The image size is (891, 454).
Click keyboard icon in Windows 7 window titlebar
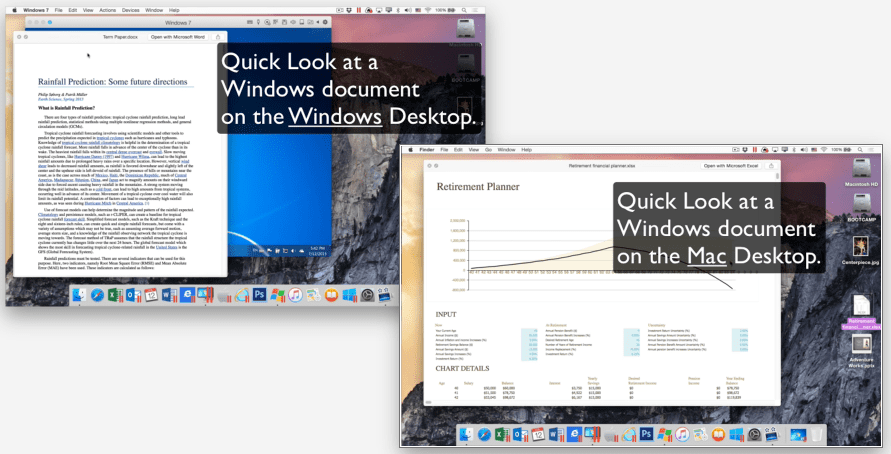click(249, 22)
